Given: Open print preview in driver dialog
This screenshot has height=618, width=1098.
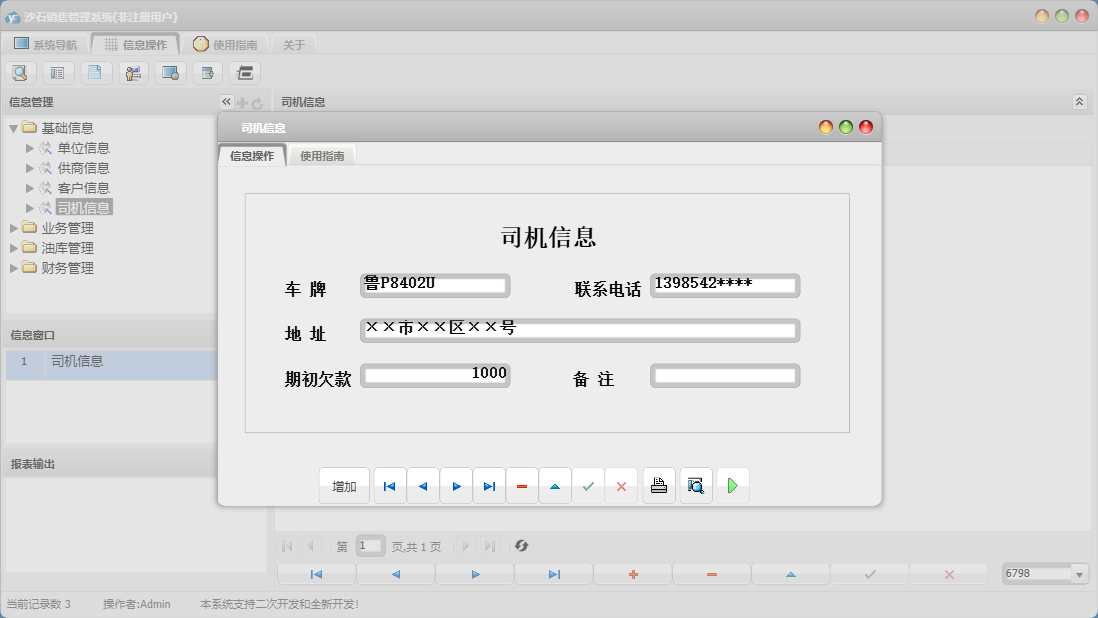Looking at the screenshot, I should pos(695,485).
